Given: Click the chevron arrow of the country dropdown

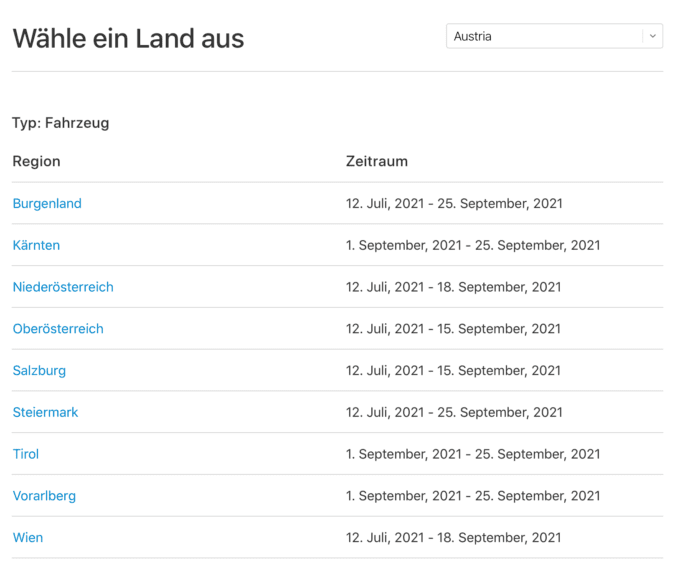Looking at the screenshot, I should tap(653, 36).
